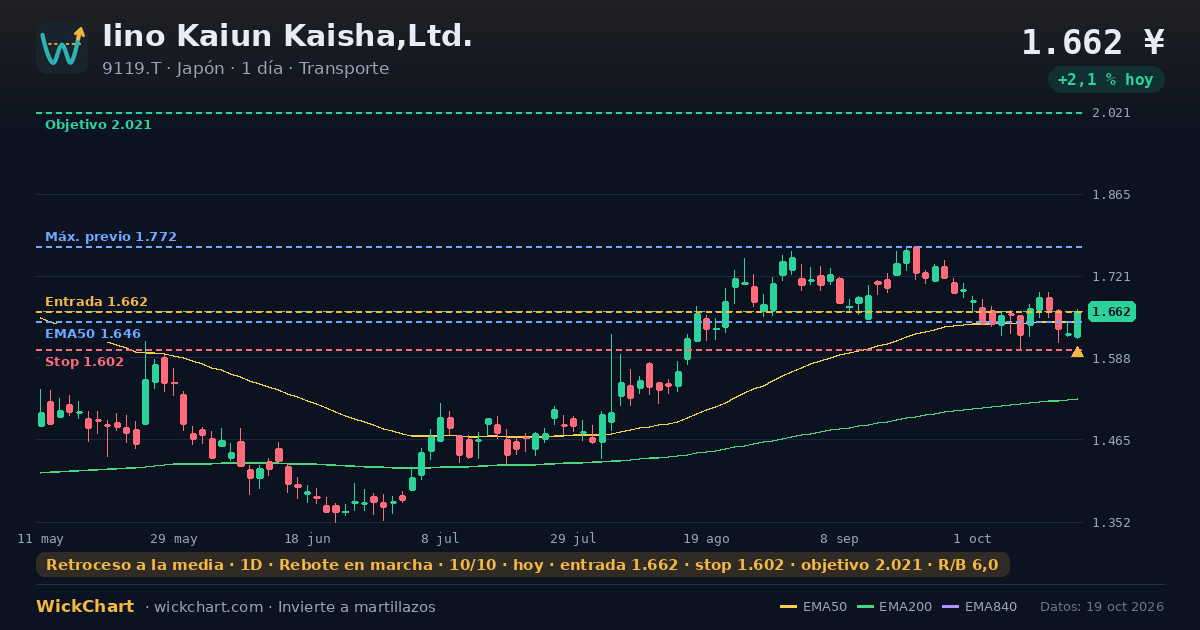Click the 1.865 price axis value
This screenshot has height=630, width=1200.
[1111, 195]
